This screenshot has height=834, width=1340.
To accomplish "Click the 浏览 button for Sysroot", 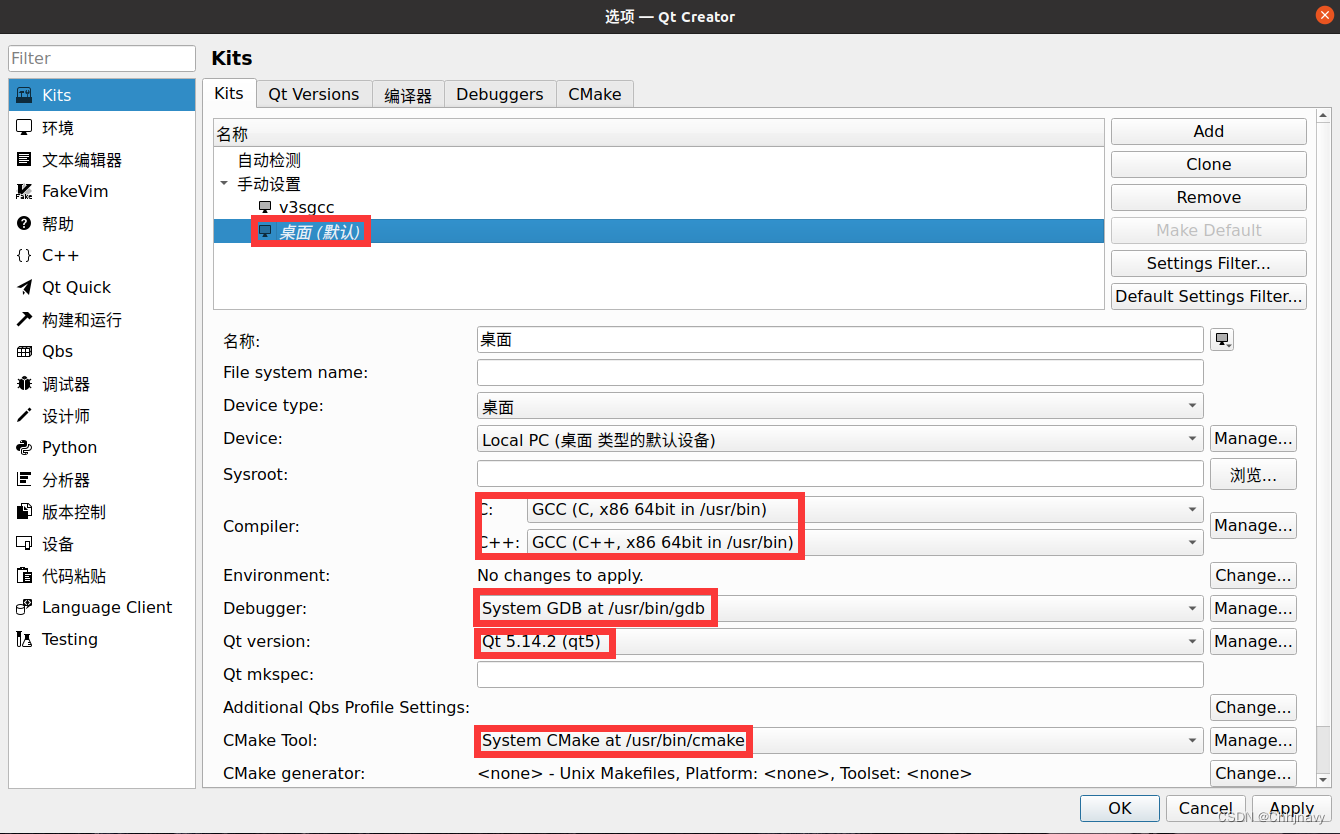I will 1253,473.
